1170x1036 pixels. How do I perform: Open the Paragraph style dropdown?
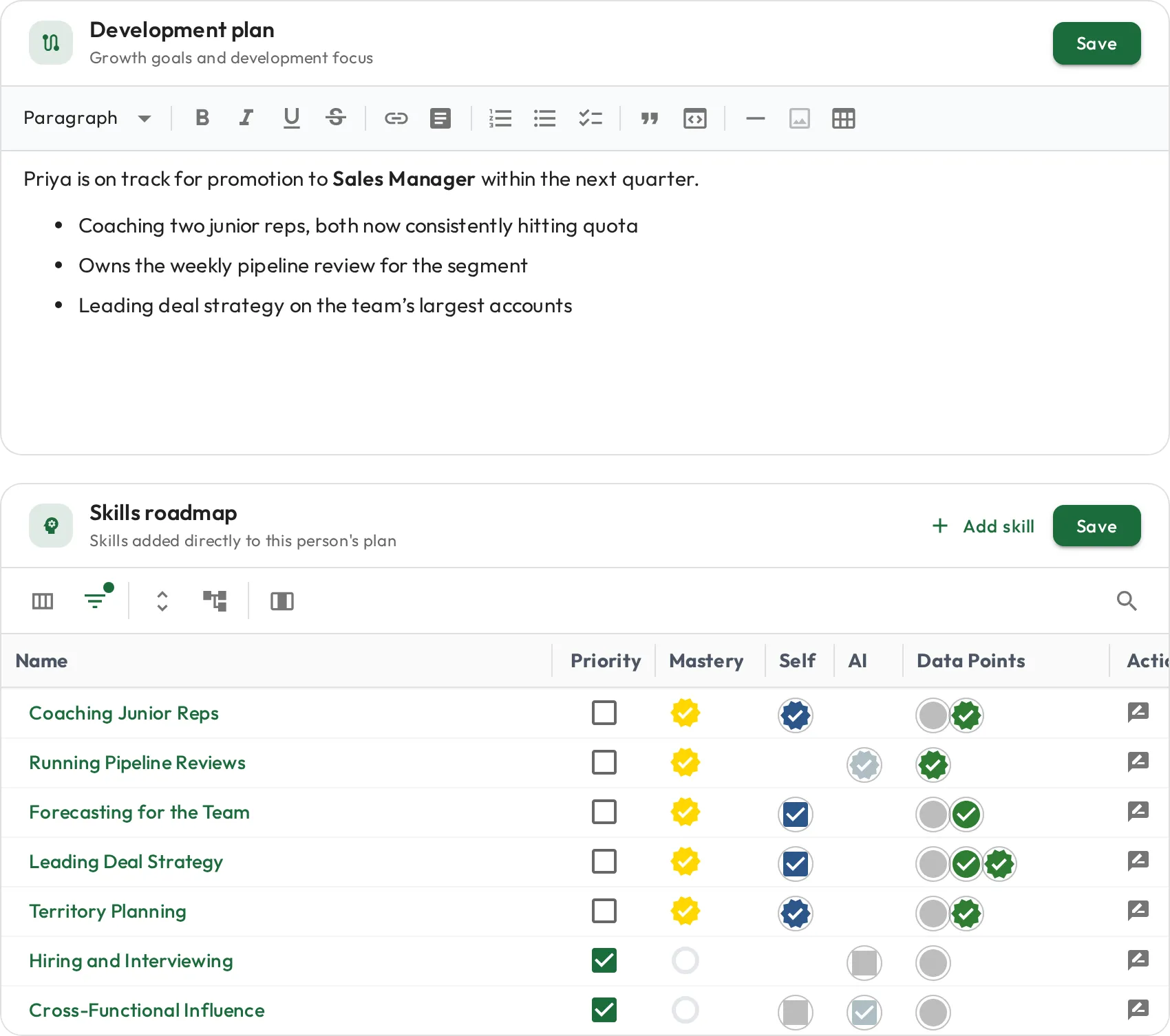[x=87, y=118]
